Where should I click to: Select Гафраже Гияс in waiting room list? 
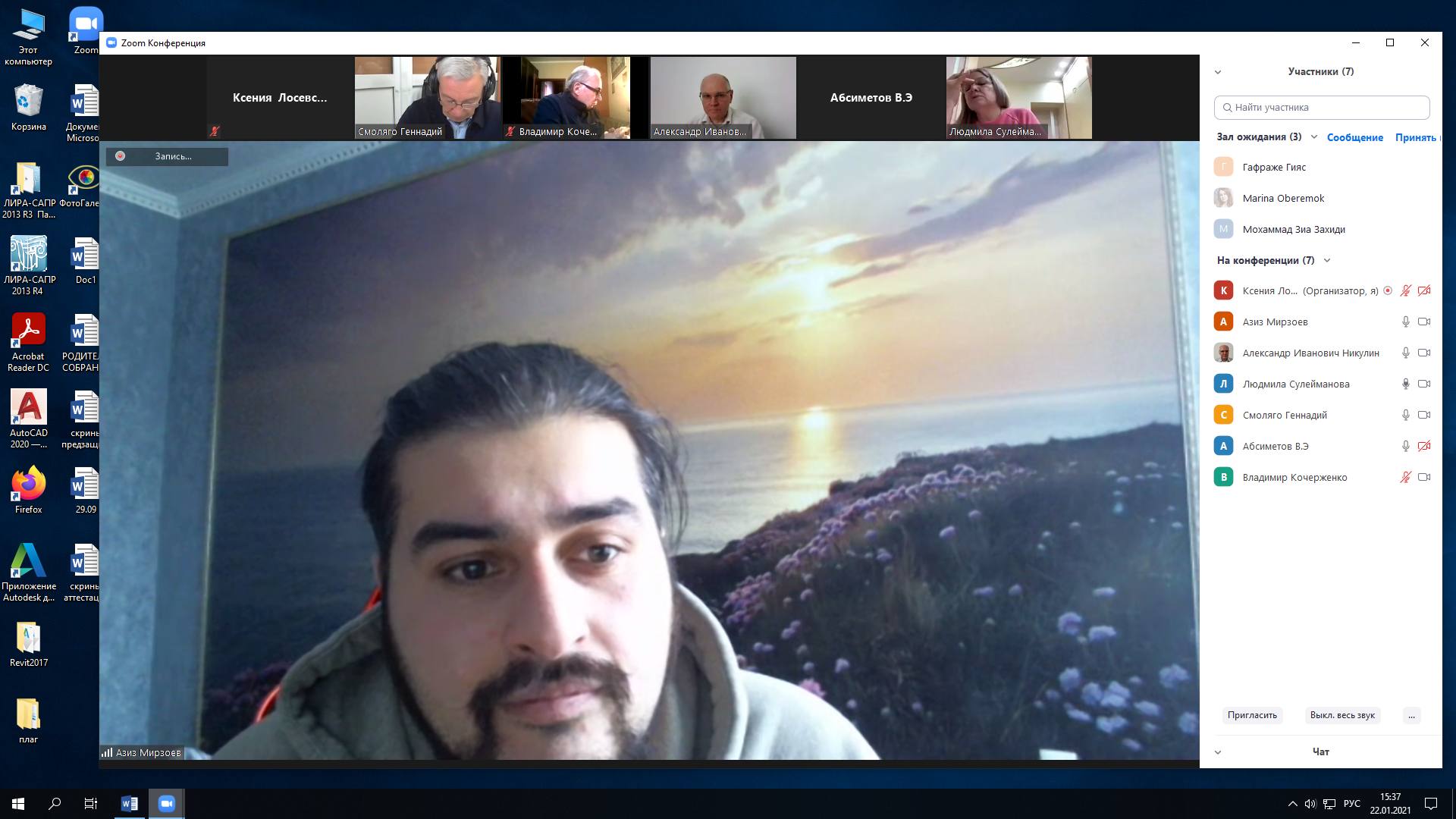tap(1321, 167)
